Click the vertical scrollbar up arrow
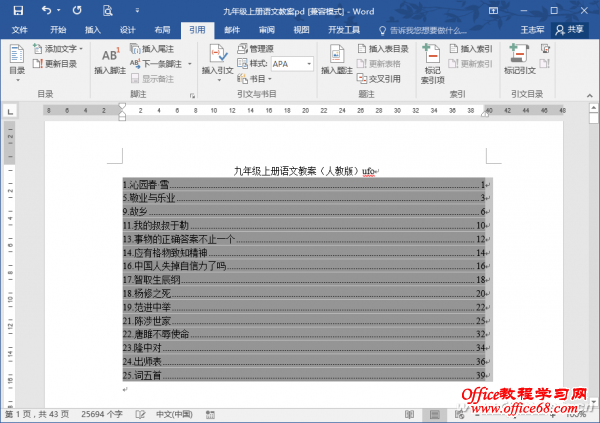This screenshot has height=423, width=600. (x=593, y=108)
